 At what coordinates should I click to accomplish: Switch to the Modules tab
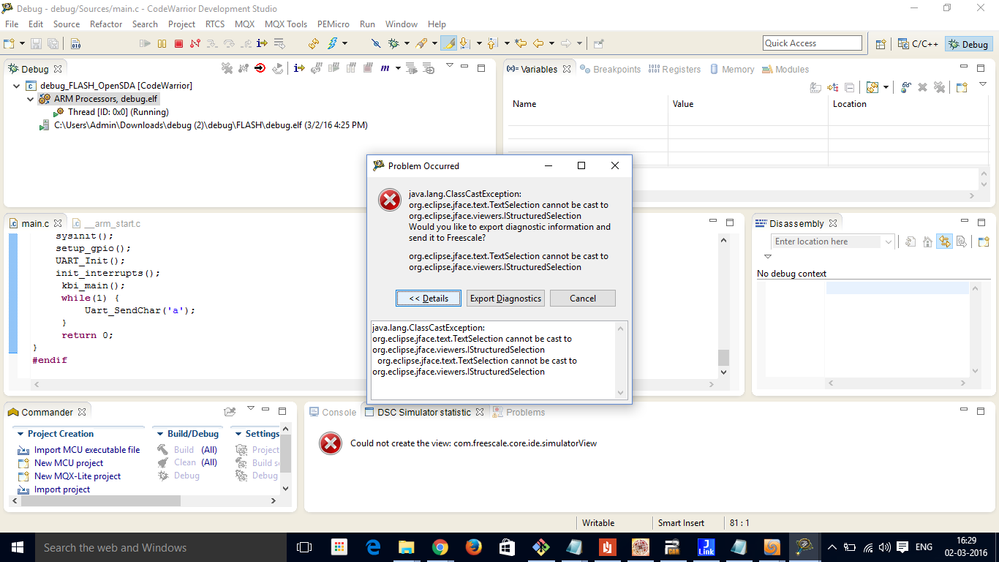pos(785,69)
